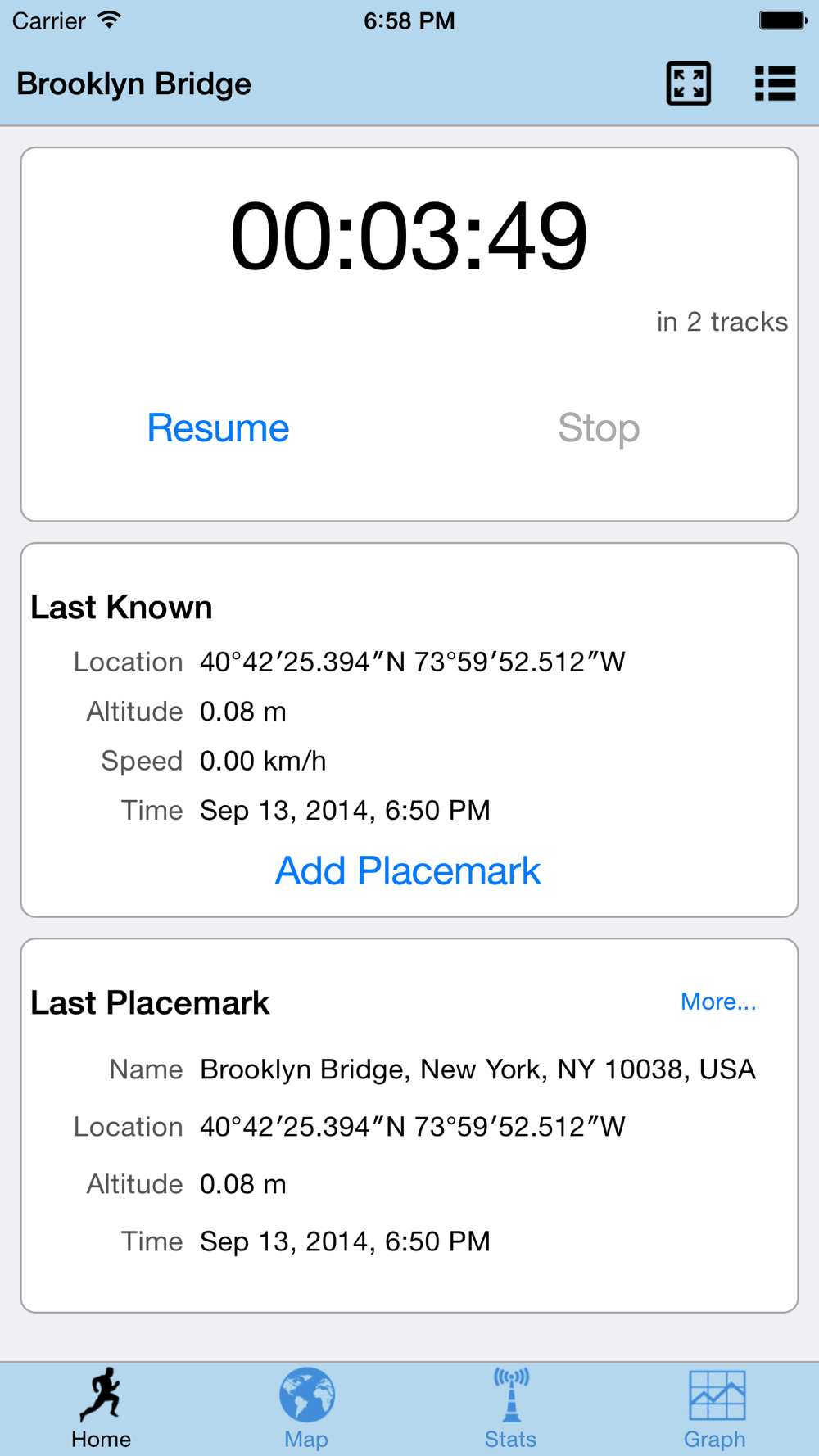Switch to the Graph tab label
Viewport: 819px width, 1456px height.
(x=714, y=1439)
